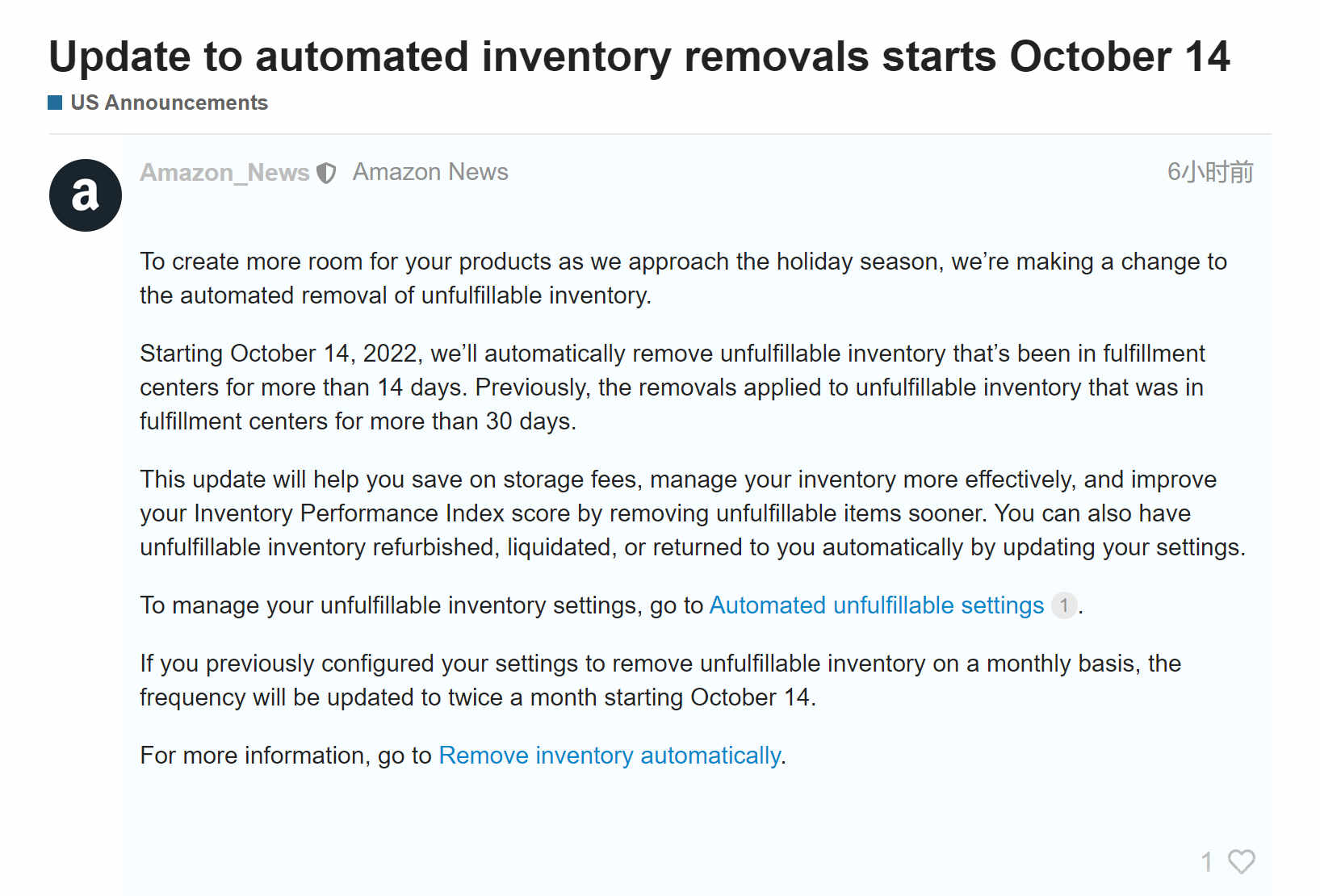Click the moderator shield icon beside Amazon_News
This screenshot has height=896, width=1320.
point(326,173)
